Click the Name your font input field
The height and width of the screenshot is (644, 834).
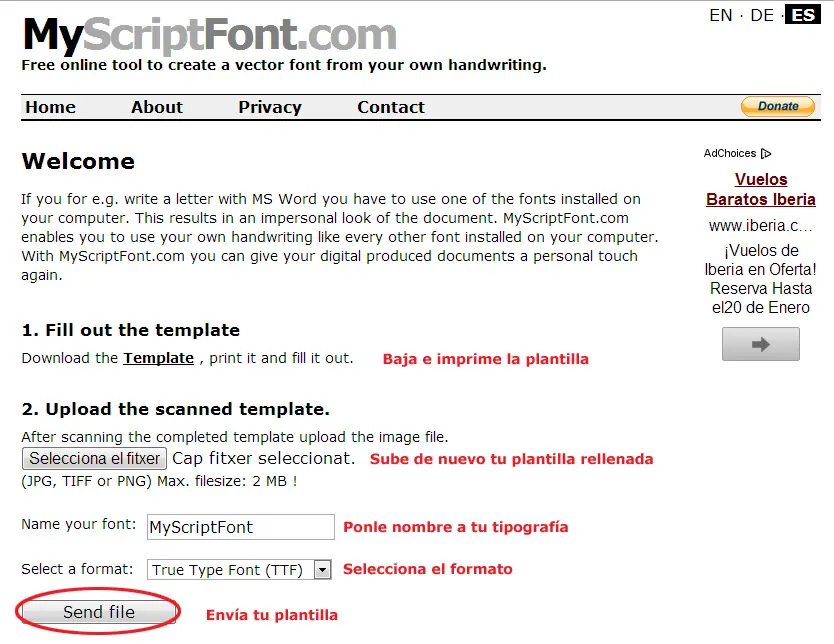coord(241,527)
